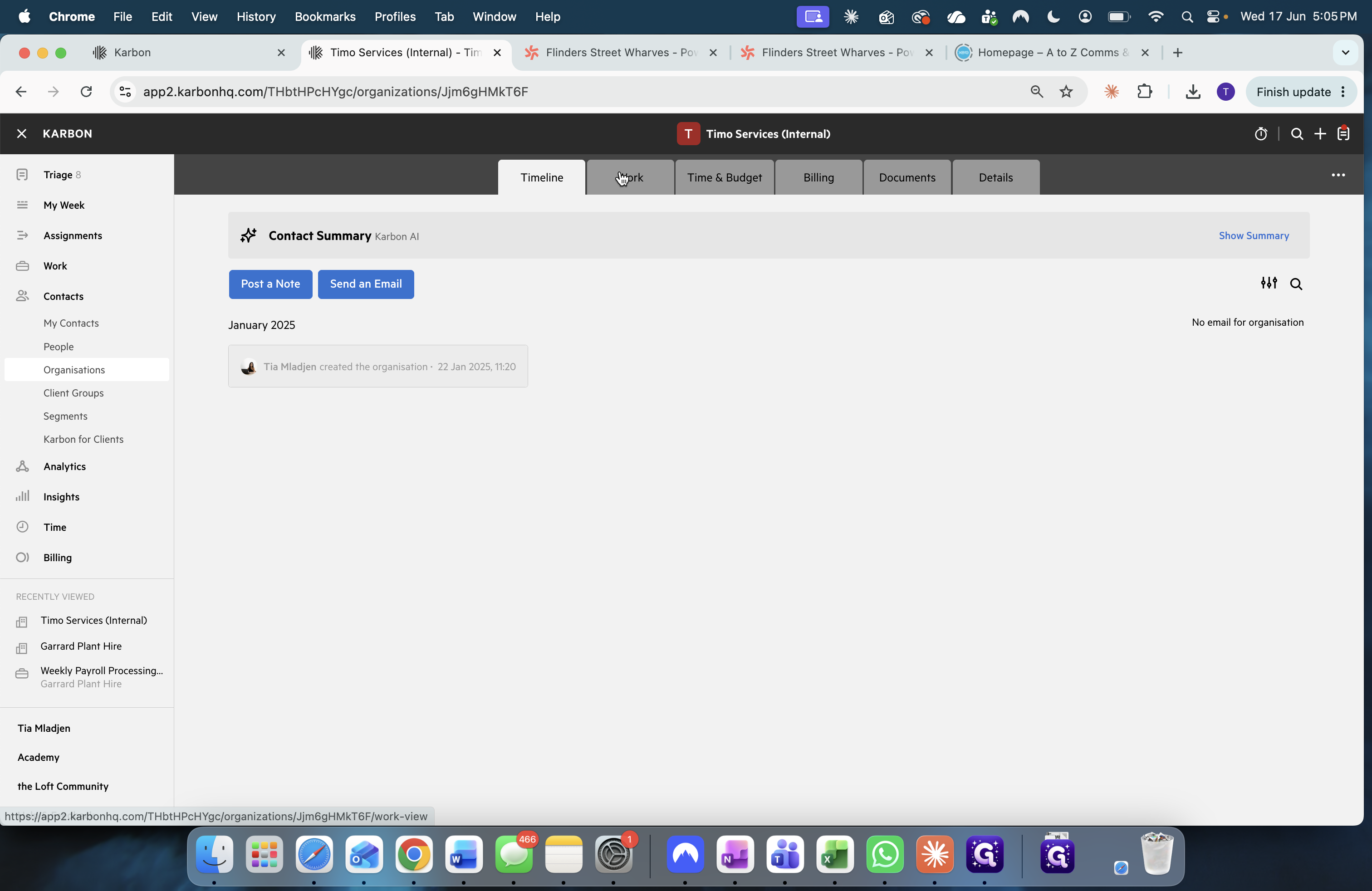1372x891 pixels.
Task: Click the Analytics sidebar icon
Action: tap(23, 466)
